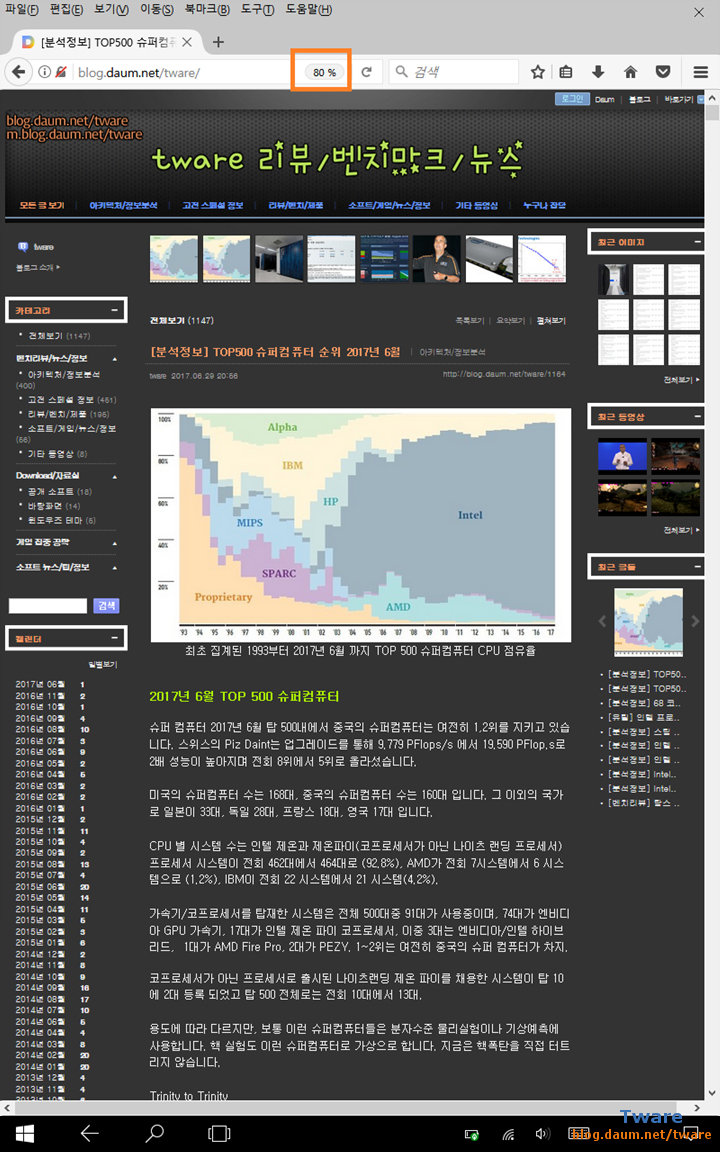Open Task View icon on taskbar

pos(219,1133)
